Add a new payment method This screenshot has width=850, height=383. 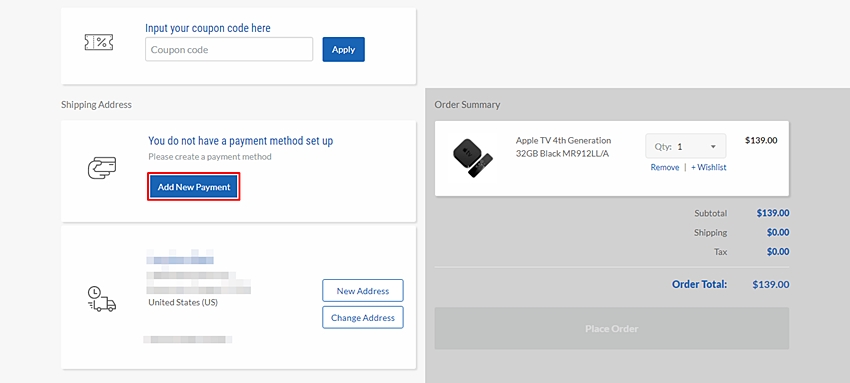[x=194, y=187]
